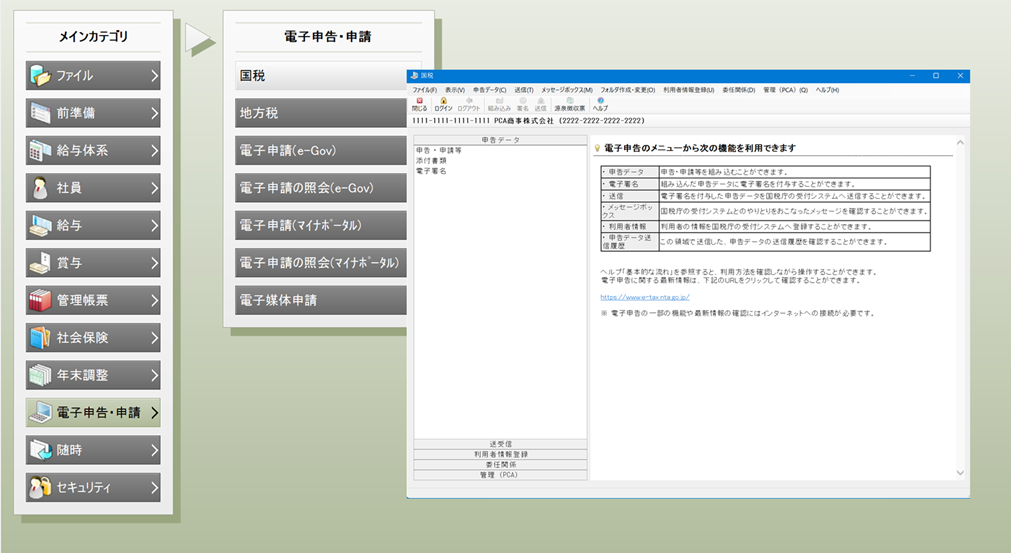Open the メッセージボックス(M) menu

click(x=567, y=90)
